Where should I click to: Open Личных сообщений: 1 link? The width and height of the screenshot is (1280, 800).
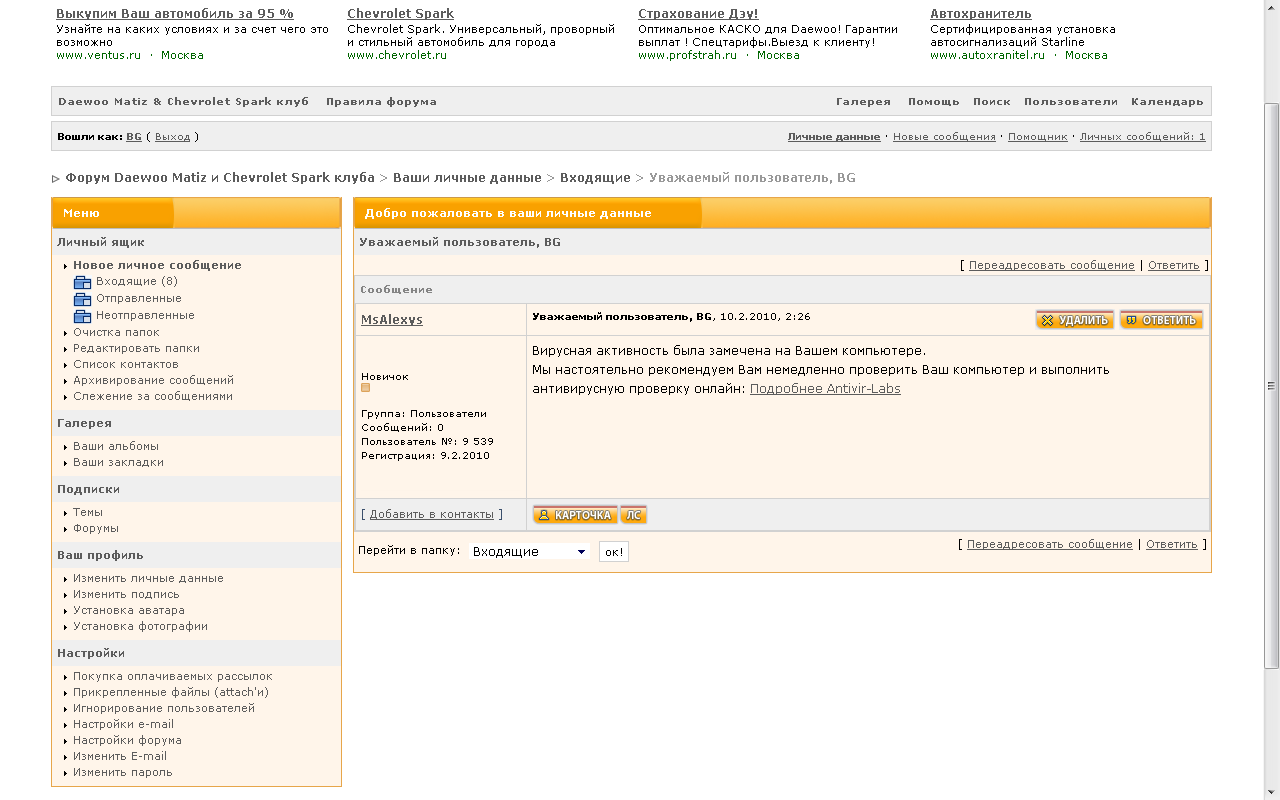point(1142,137)
